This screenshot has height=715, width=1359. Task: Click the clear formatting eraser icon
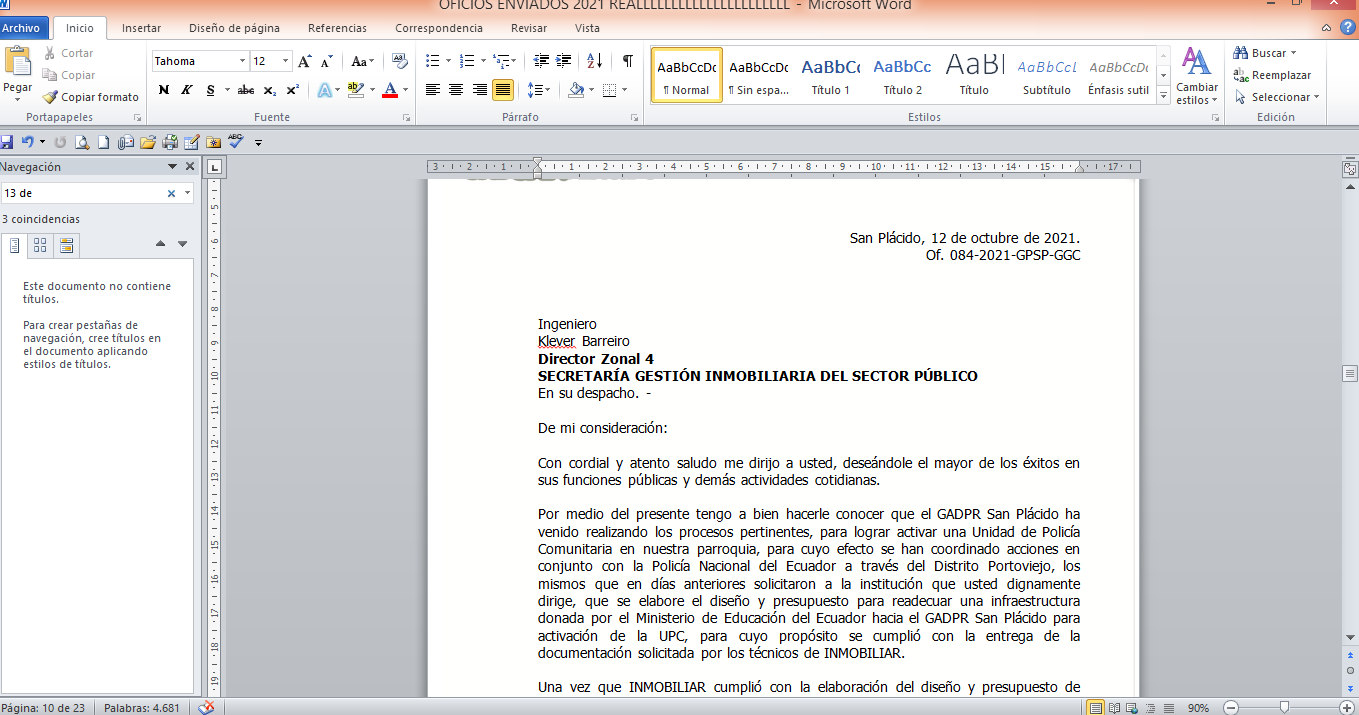tap(400, 61)
